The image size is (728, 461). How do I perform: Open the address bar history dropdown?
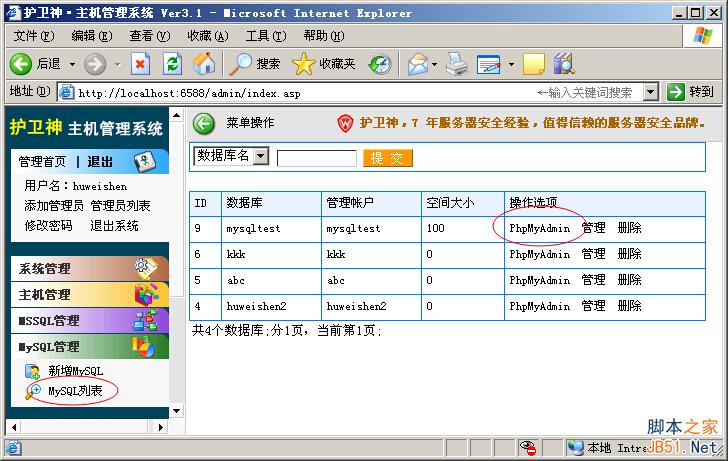click(x=650, y=92)
